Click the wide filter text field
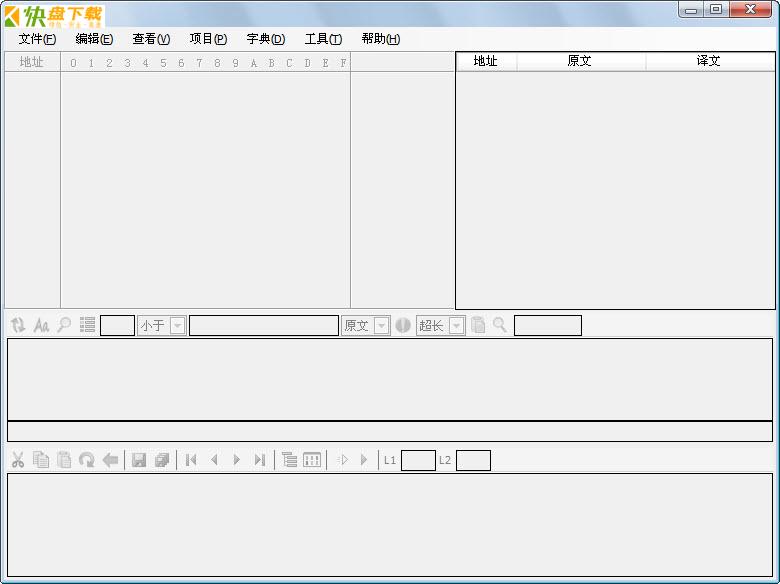This screenshot has height=584, width=780. [x=264, y=325]
